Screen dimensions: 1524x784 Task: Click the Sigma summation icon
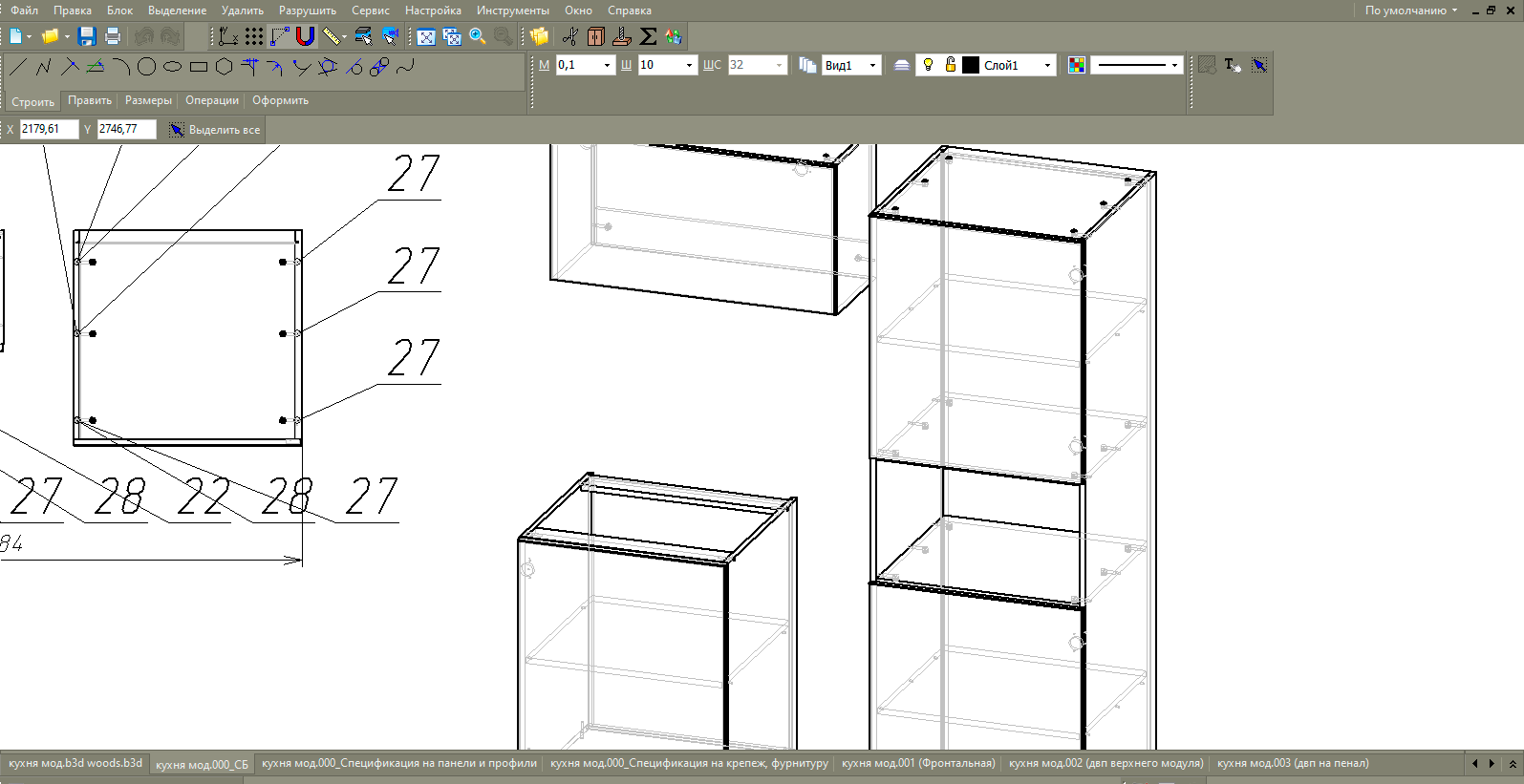click(x=648, y=36)
